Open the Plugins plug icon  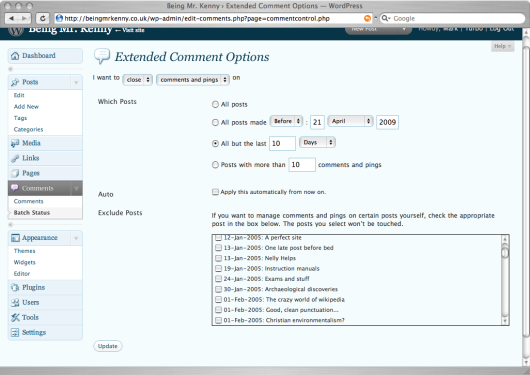point(15,287)
